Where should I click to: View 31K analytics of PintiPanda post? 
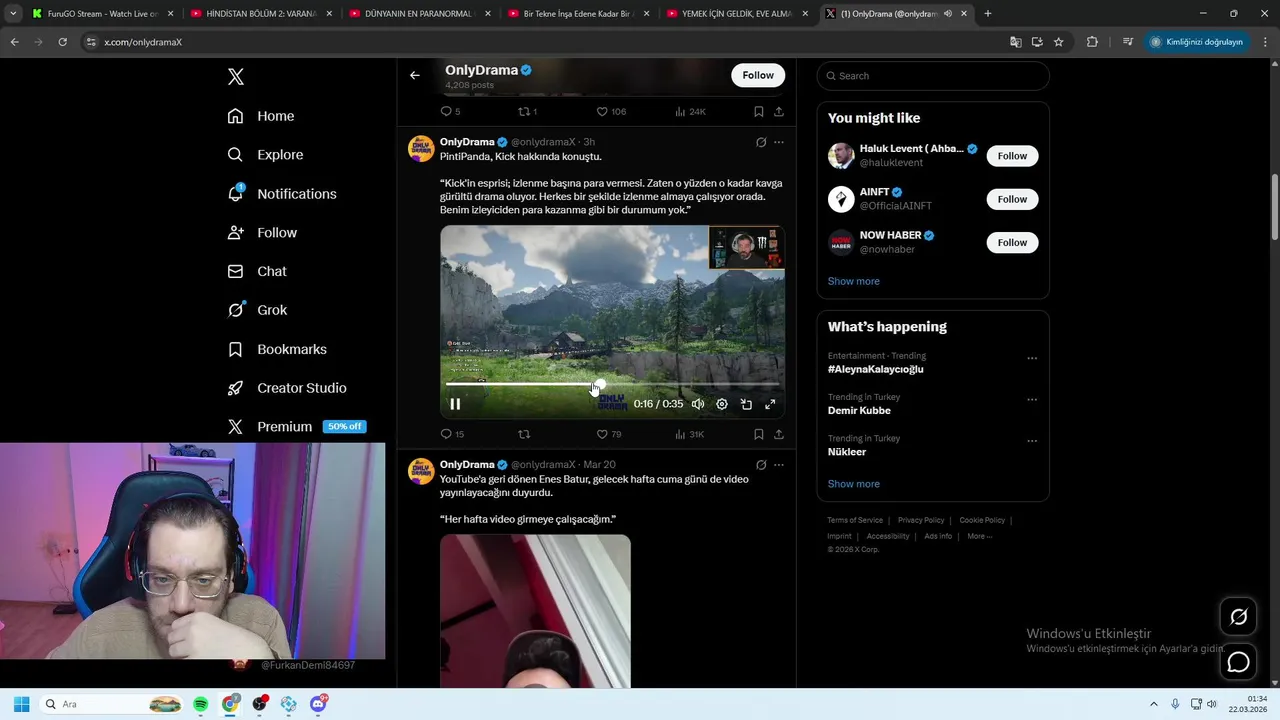tap(690, 434)
